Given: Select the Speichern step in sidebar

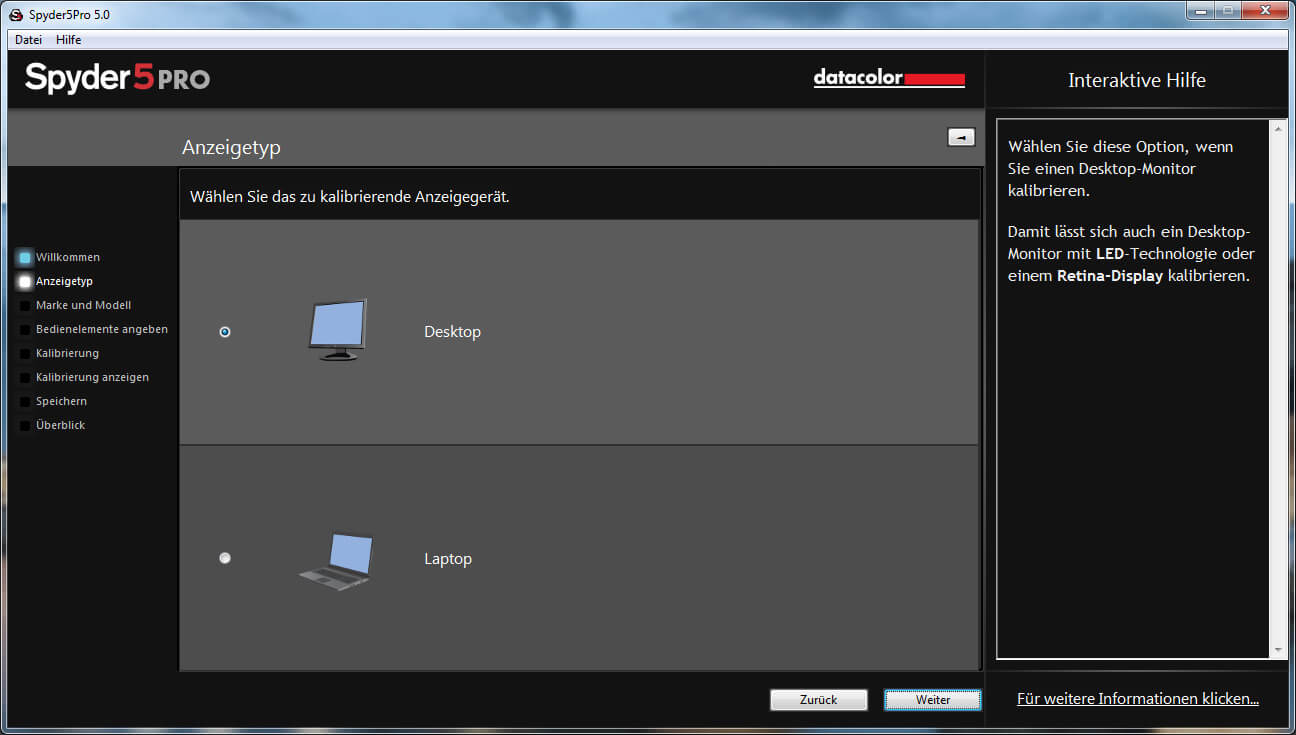Looking at the screenshot, I should coord(61,401).
